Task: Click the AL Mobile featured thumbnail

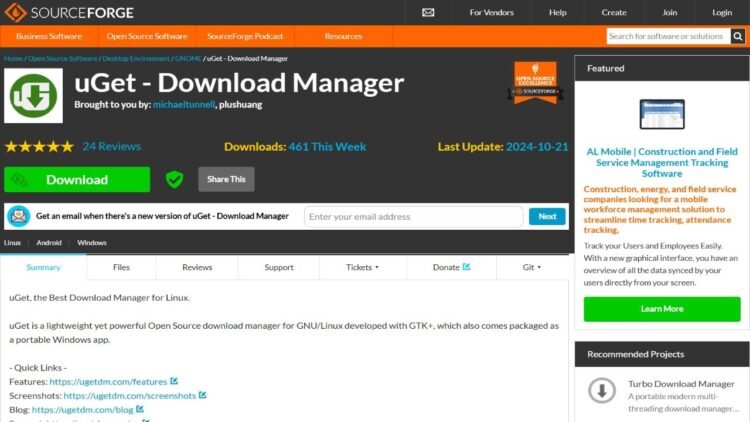Action: click(x=662, y=114)
